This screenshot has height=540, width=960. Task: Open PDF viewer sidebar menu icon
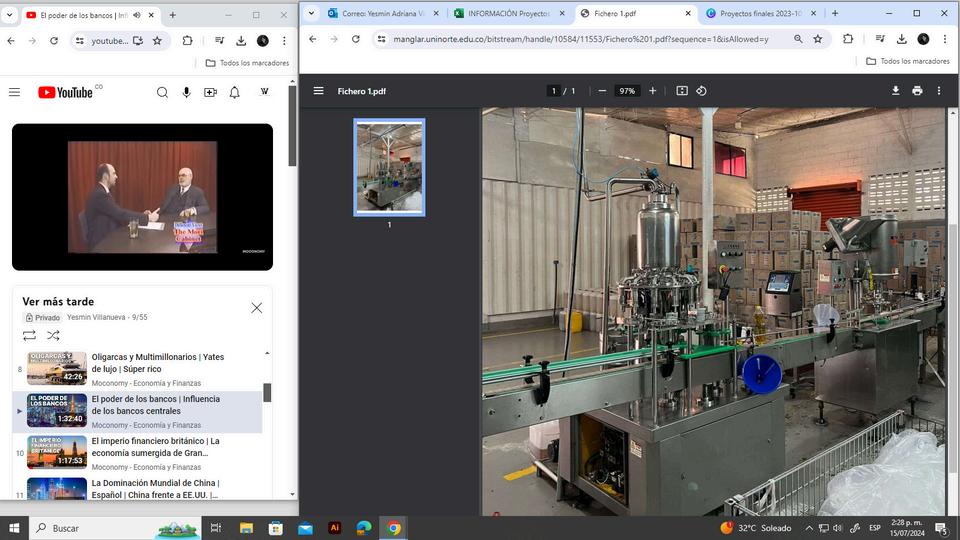[318, 91]
